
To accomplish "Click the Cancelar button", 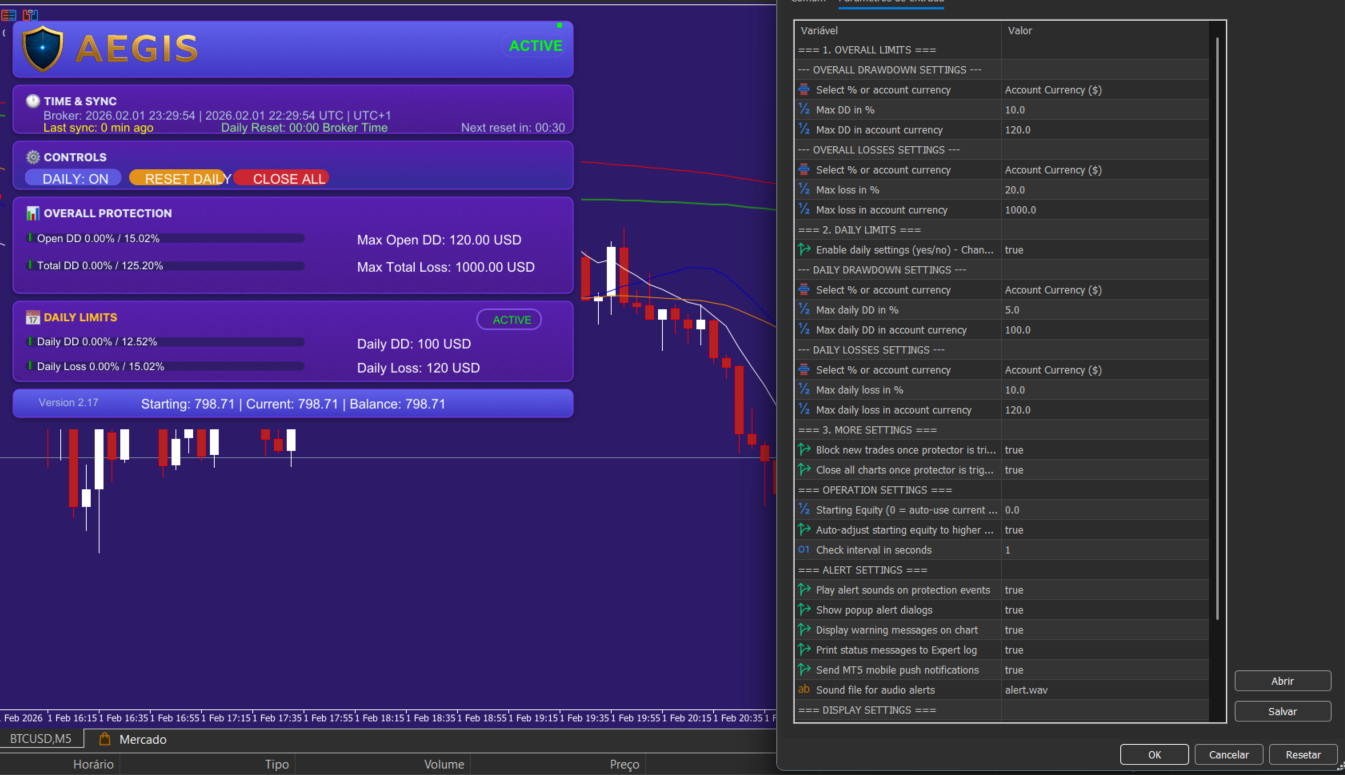I will pos(1229,755).
